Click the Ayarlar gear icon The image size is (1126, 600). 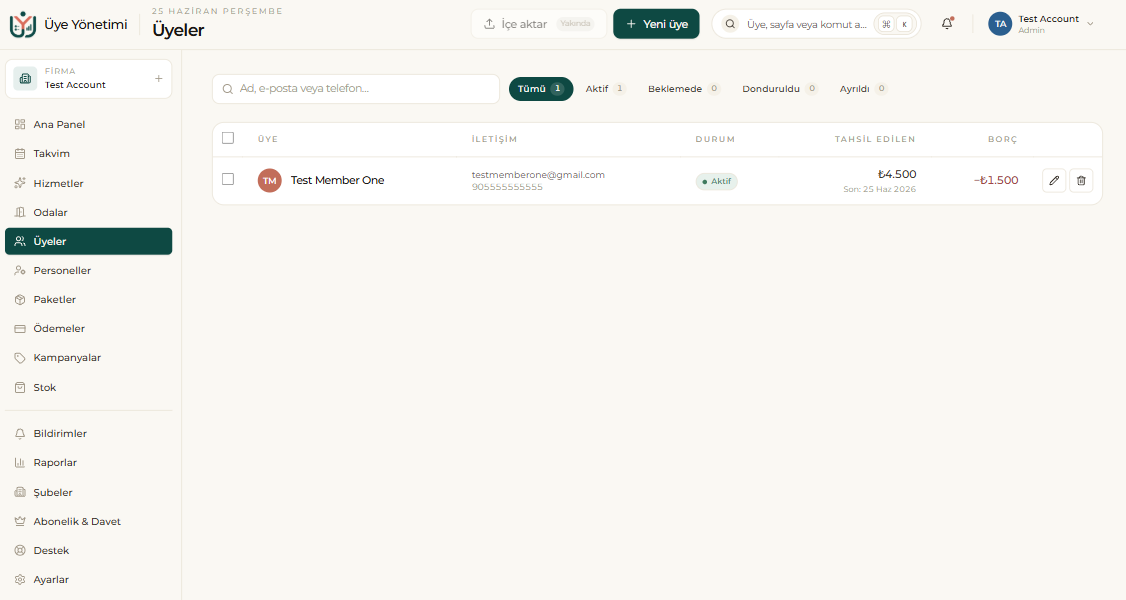[x=20, y=580]
